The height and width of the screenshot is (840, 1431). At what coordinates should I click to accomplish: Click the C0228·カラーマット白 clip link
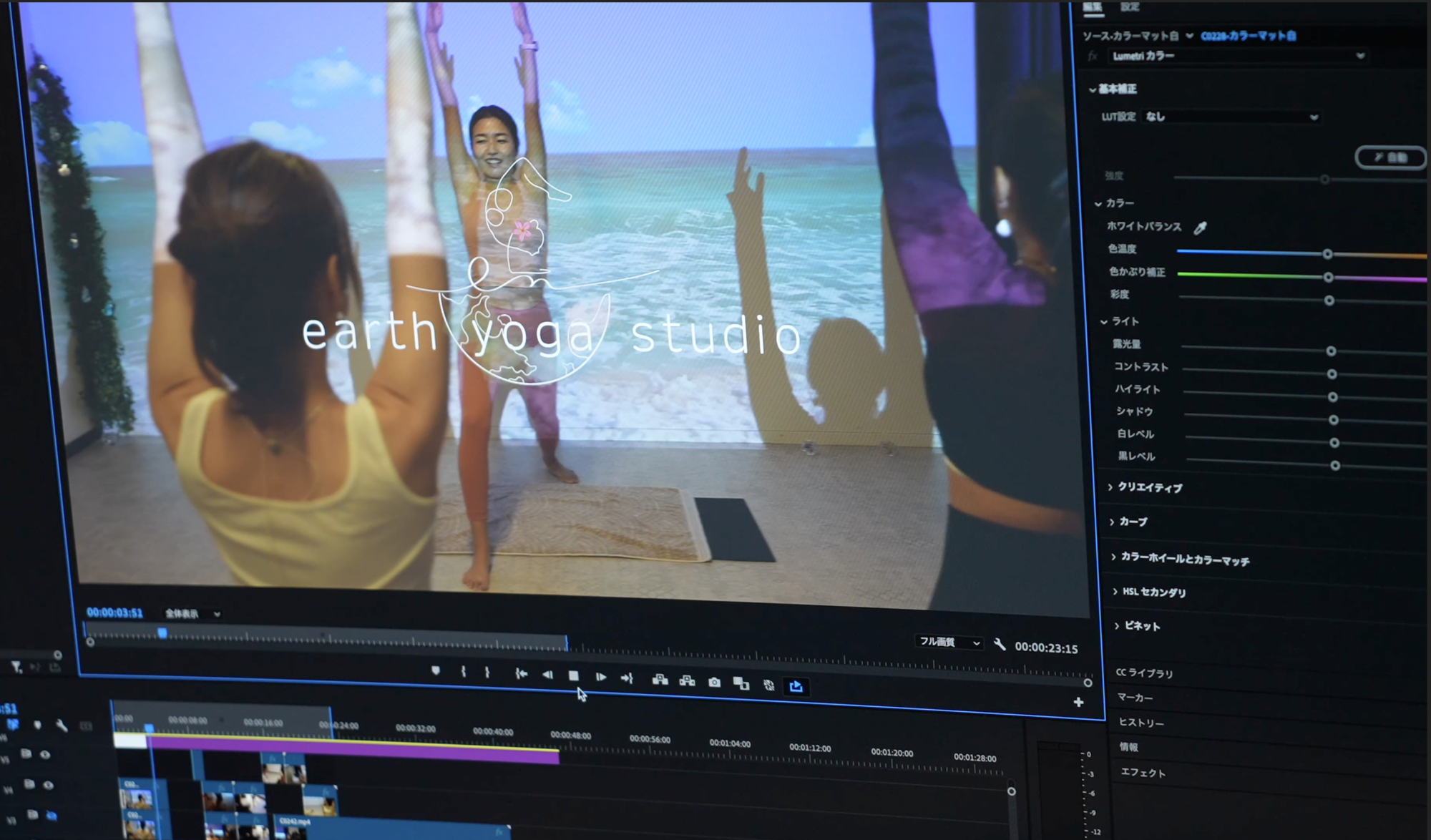pyautogui.click(x=1249, y=36)
